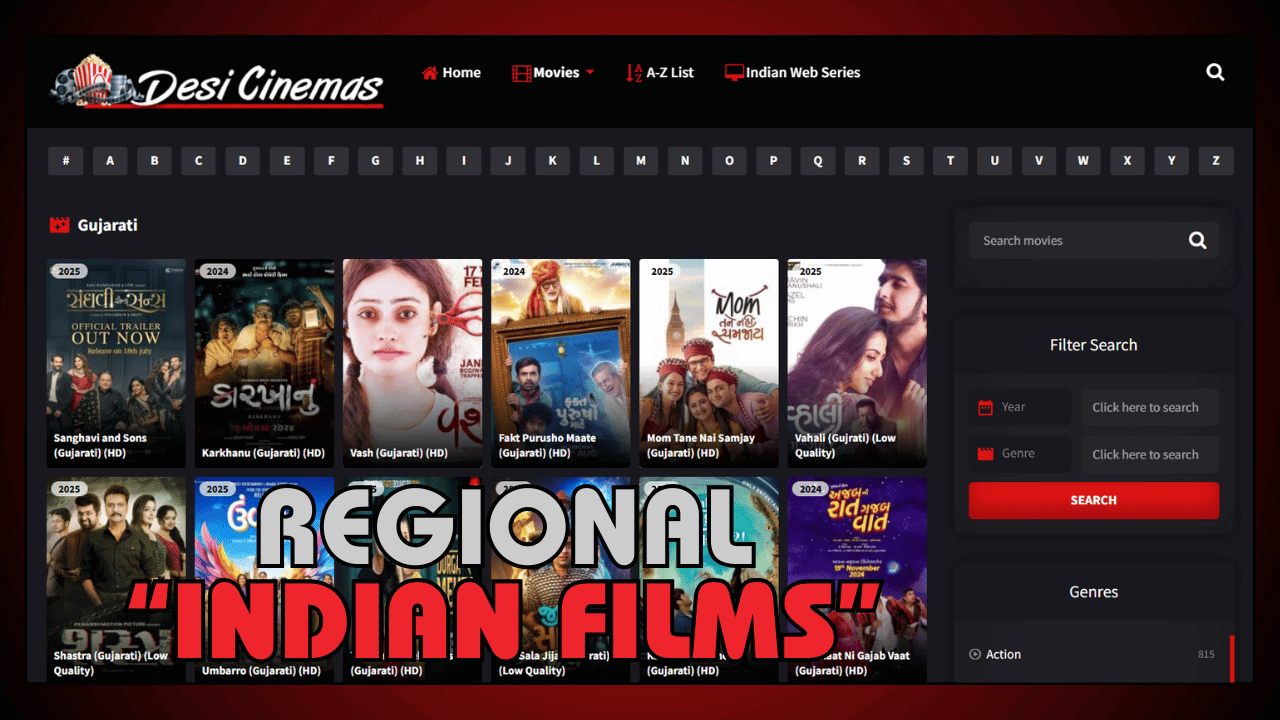Filter titles by letter T
The height and width of the screenshot is (720, 1280).
click(x=950, y=161)
